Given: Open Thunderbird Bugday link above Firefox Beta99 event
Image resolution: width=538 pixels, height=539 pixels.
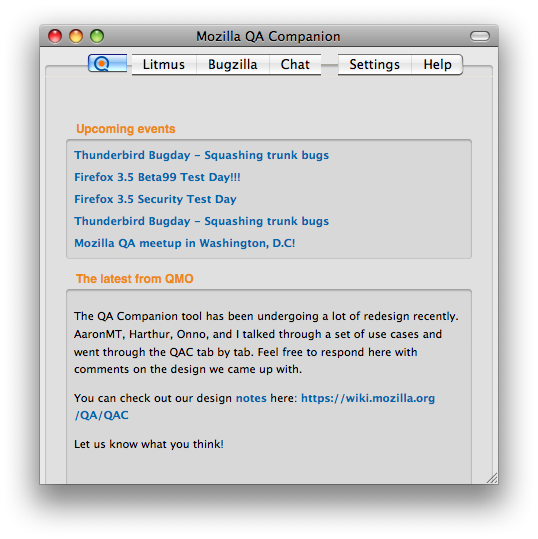Looking at the screenshot, I should [201, 155].
